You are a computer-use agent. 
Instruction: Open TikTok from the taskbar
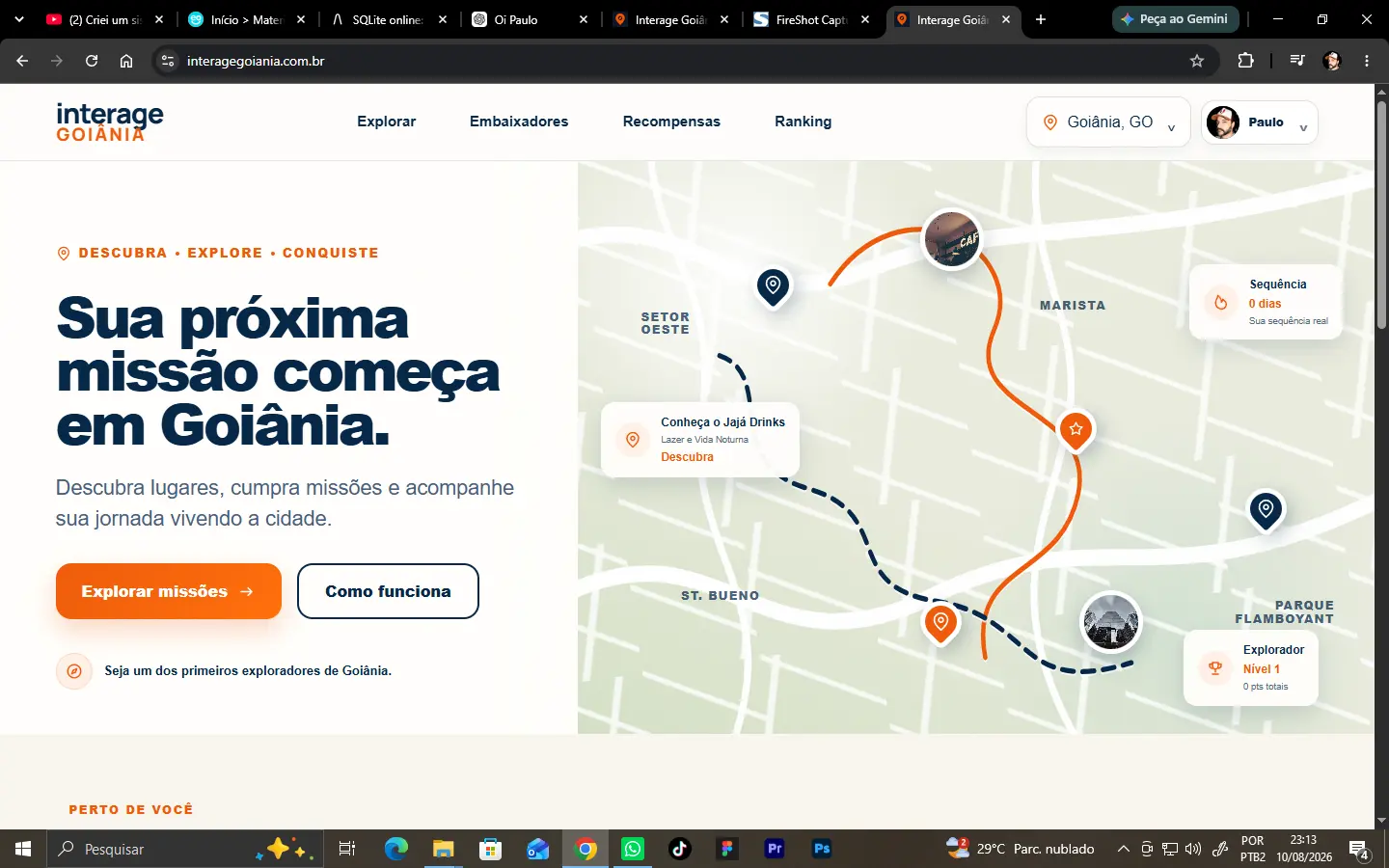(680, 849)
